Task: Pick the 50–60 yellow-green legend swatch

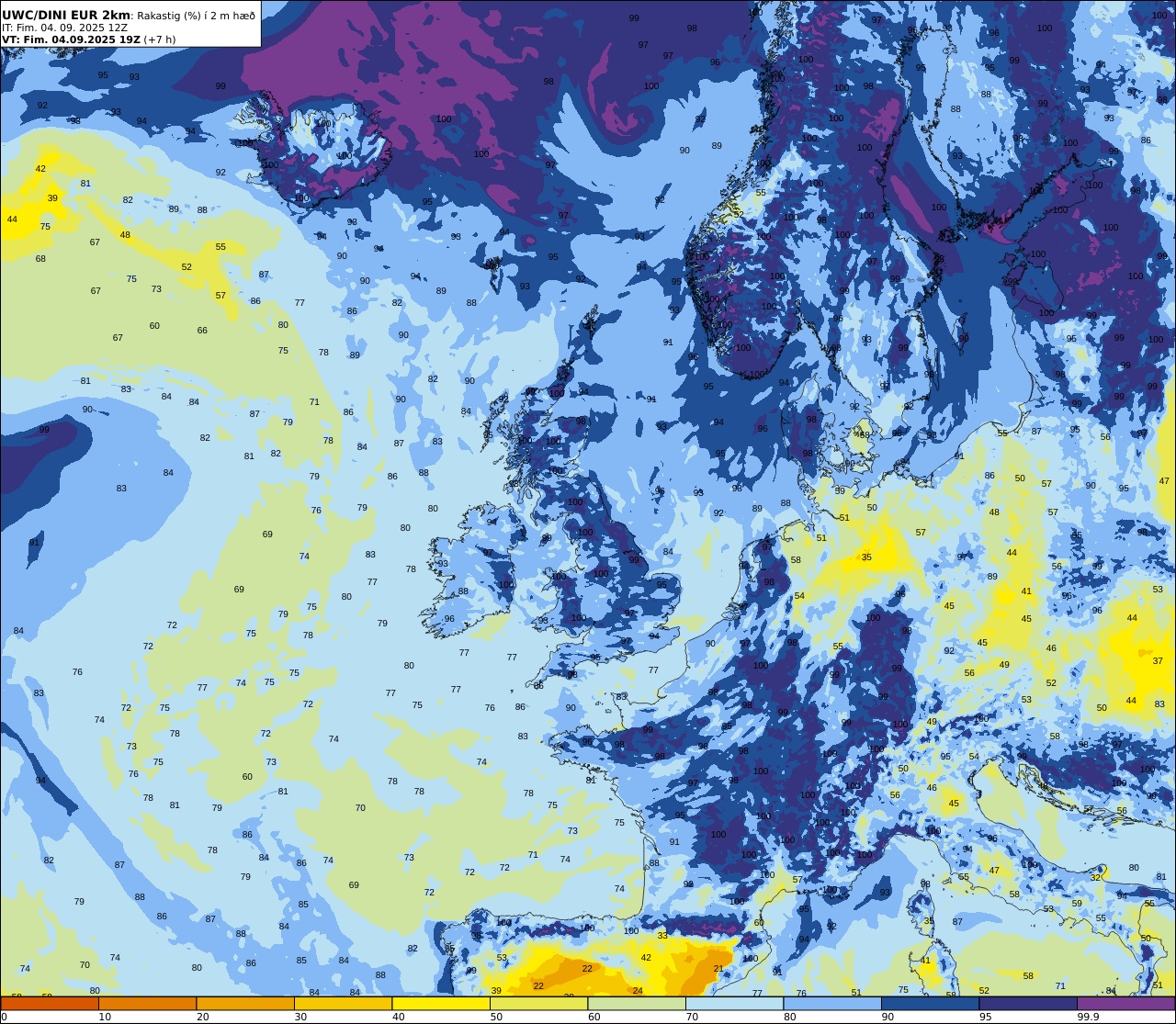Action: point(538,1003)
